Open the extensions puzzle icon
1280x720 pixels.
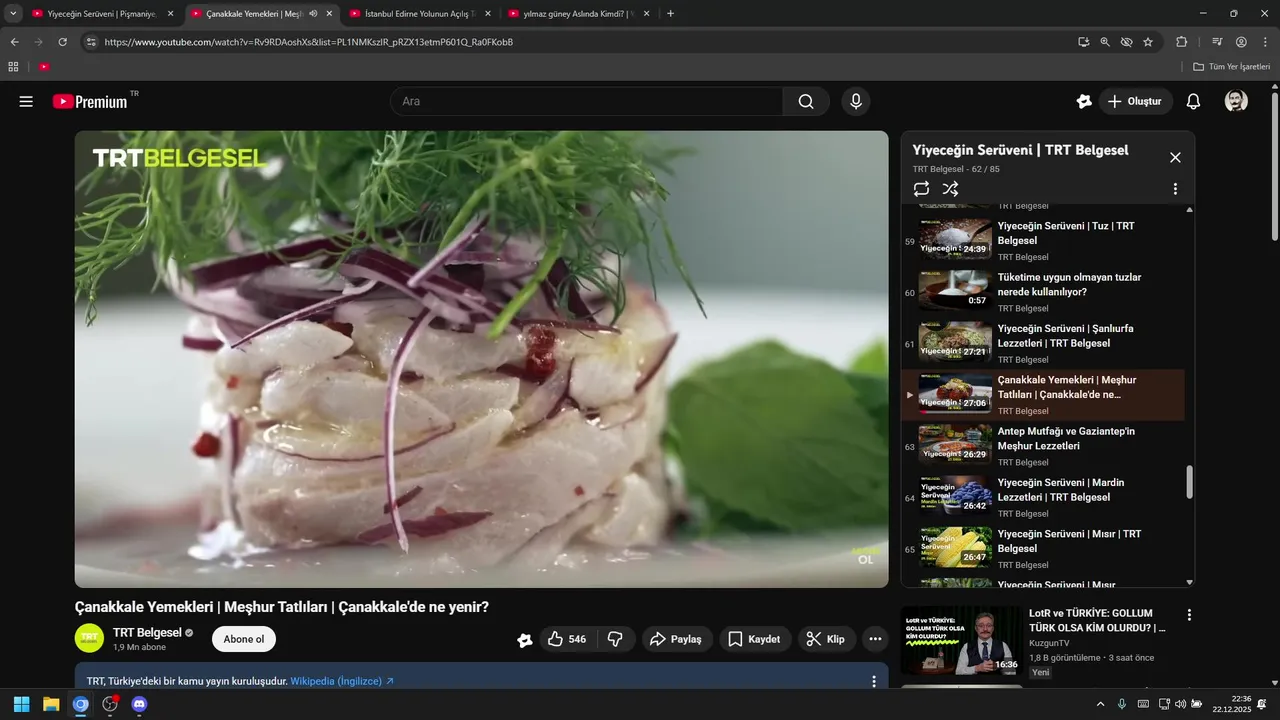click(x=1182, y=42)
